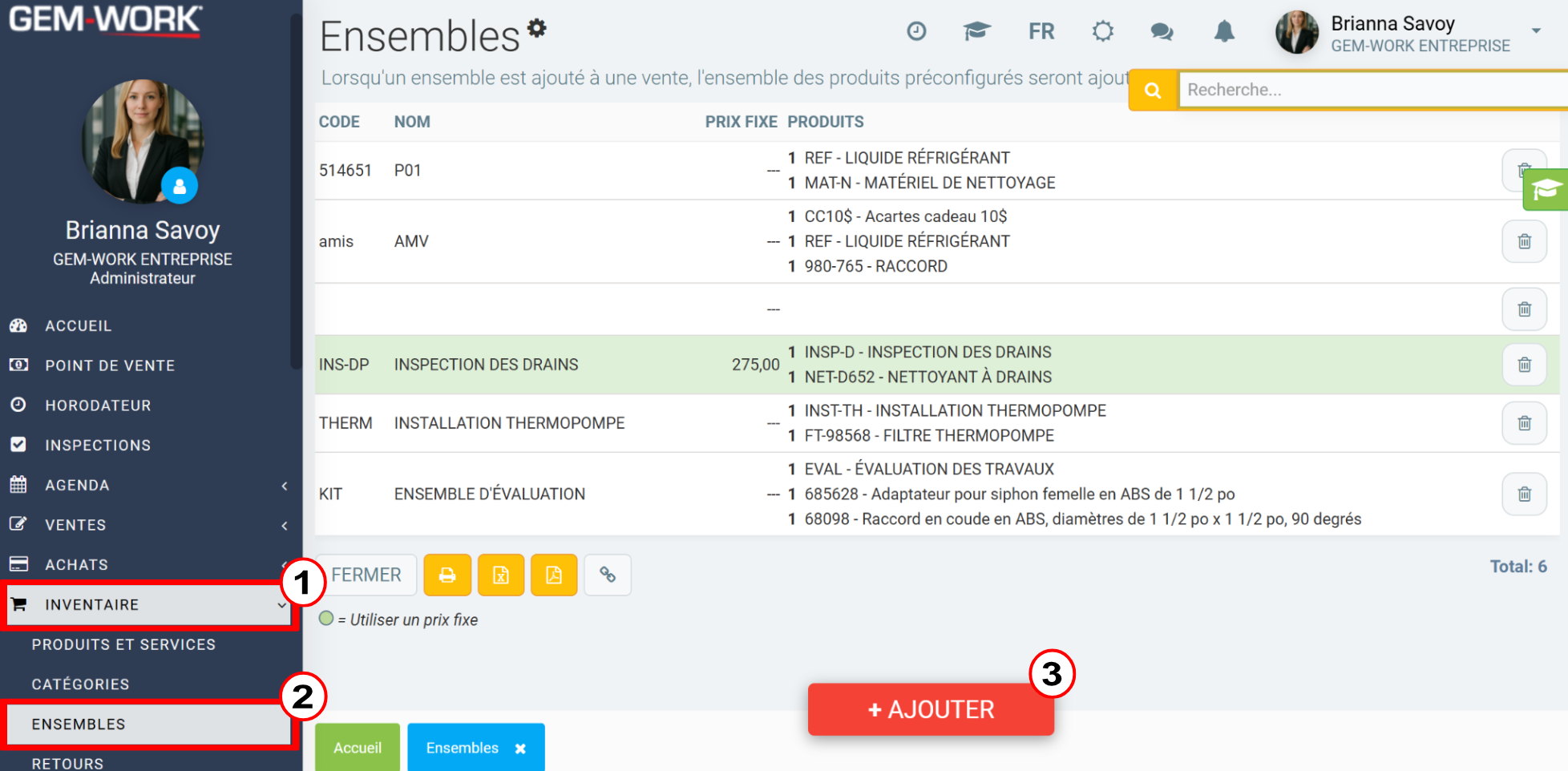
Task: Switch to the Accueil tab
Action: pyautogui.click(x=358, y=748)
